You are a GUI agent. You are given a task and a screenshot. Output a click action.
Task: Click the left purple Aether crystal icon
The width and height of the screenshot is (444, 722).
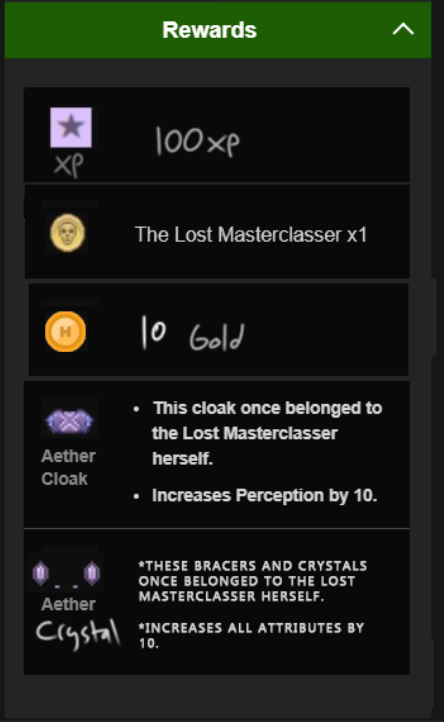pos(41,574)
